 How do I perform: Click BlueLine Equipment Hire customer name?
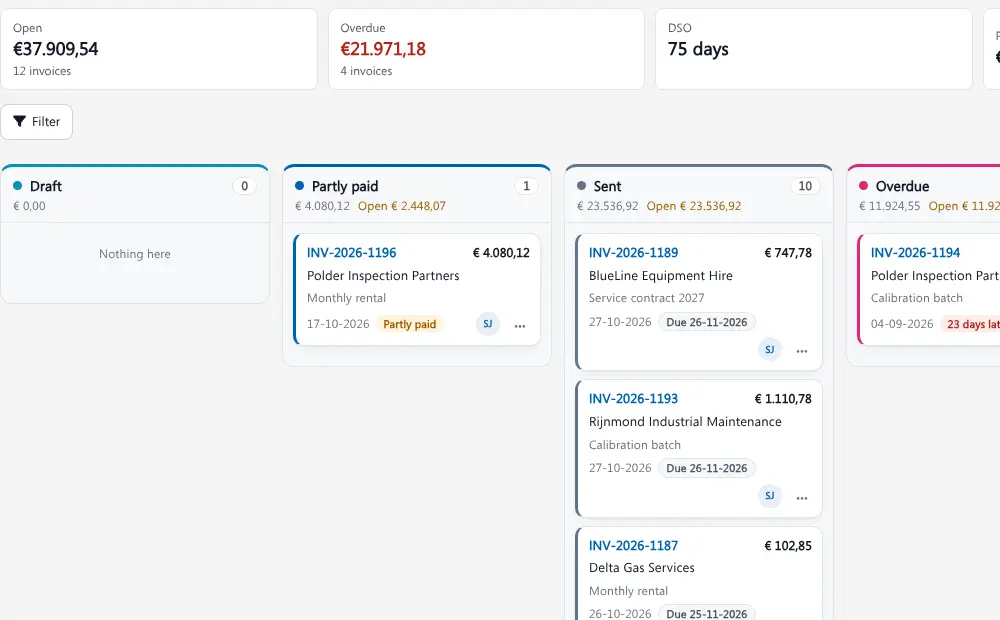661,276
